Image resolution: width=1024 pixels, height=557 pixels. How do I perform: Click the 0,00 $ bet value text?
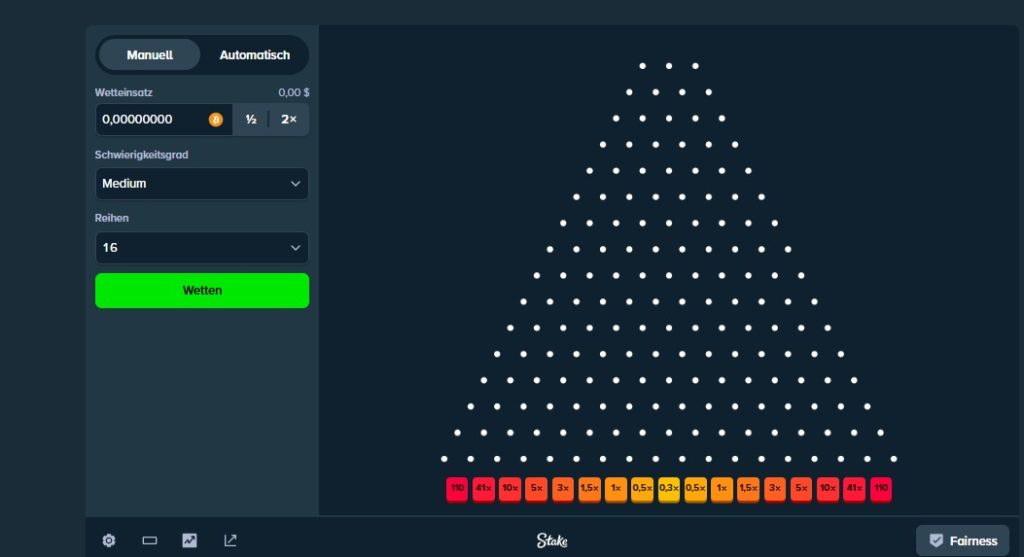(x=294, y=93)
